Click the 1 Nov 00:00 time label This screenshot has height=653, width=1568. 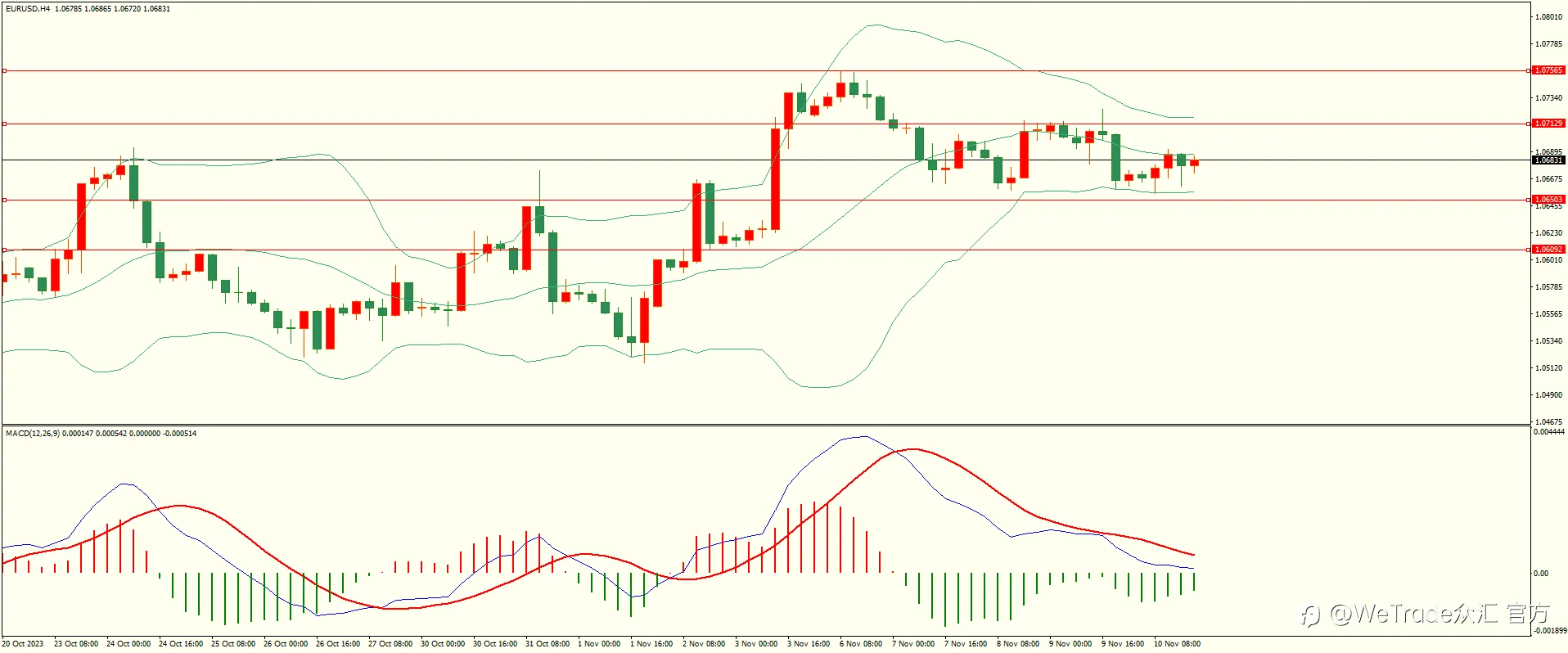tap(599, 644)
